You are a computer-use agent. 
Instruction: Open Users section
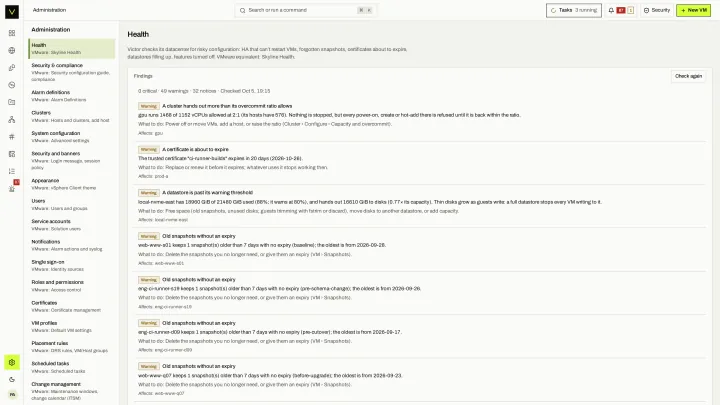pyautogui.click(x=72, y=204)
